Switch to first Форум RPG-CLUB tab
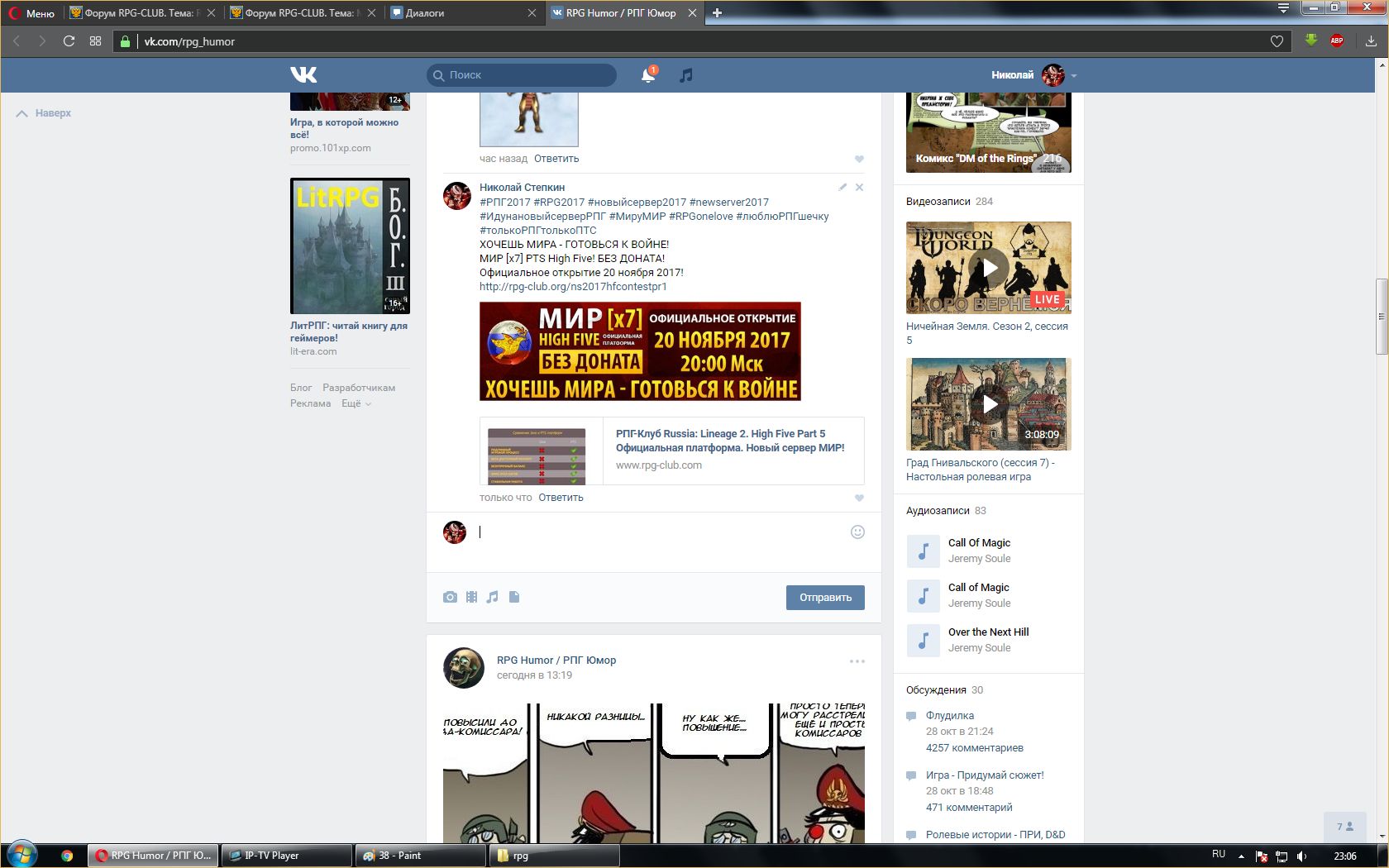The image size is (1389, 868). point(143,13)
